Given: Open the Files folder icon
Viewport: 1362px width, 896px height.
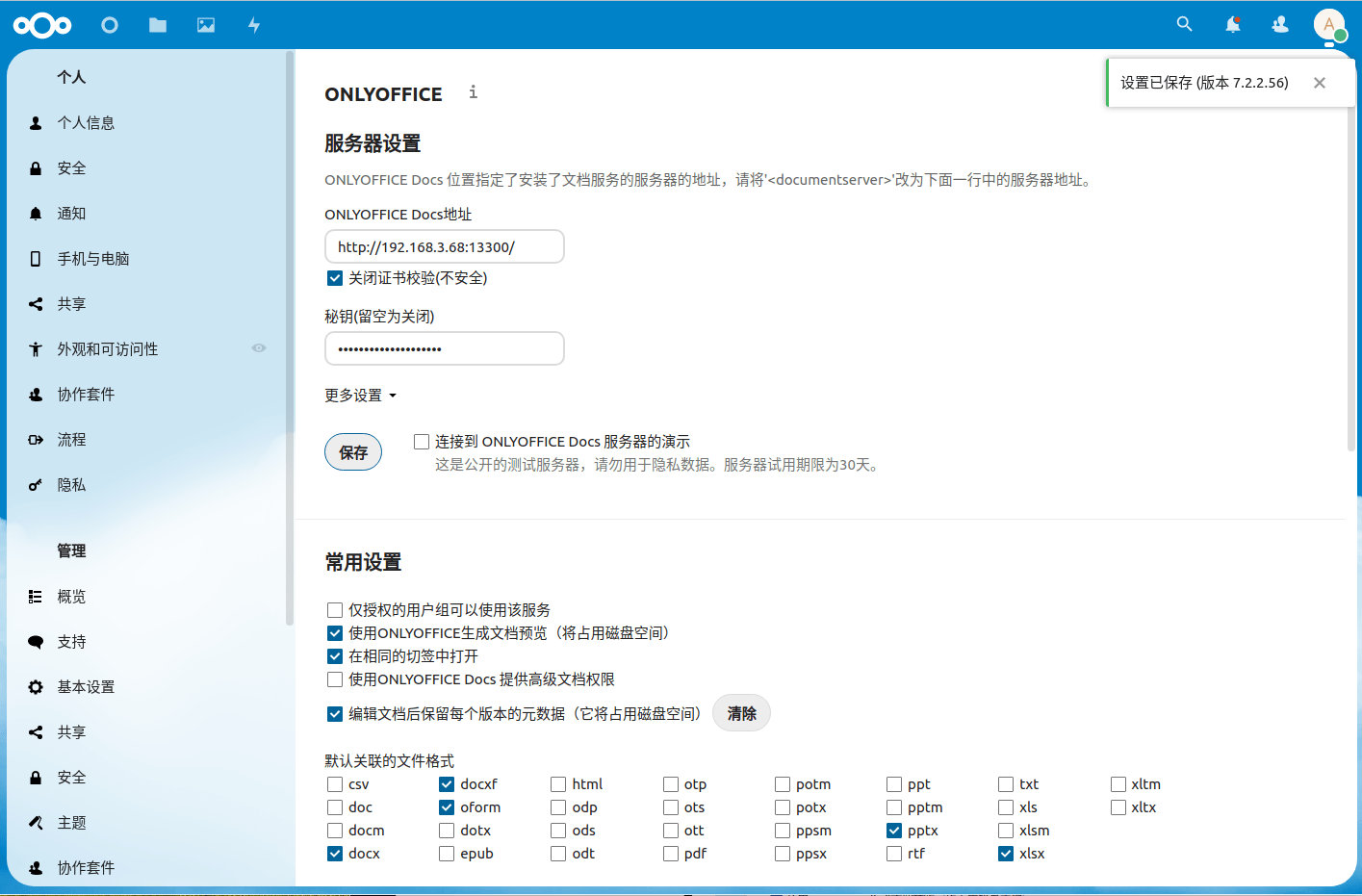Looking at the screenshot, I should [158, 25].
